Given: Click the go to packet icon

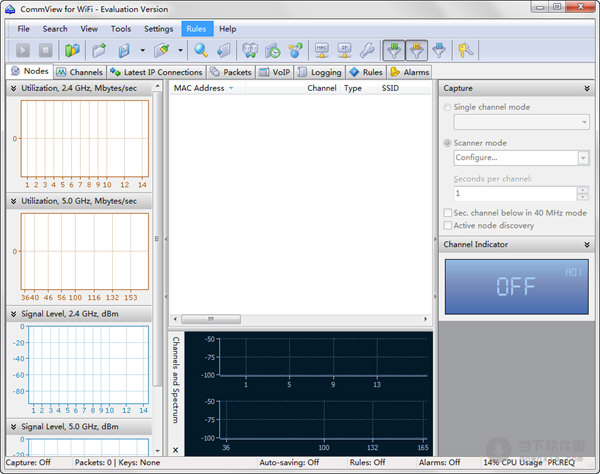Looking at the screenshot, I should coord(223,50).
